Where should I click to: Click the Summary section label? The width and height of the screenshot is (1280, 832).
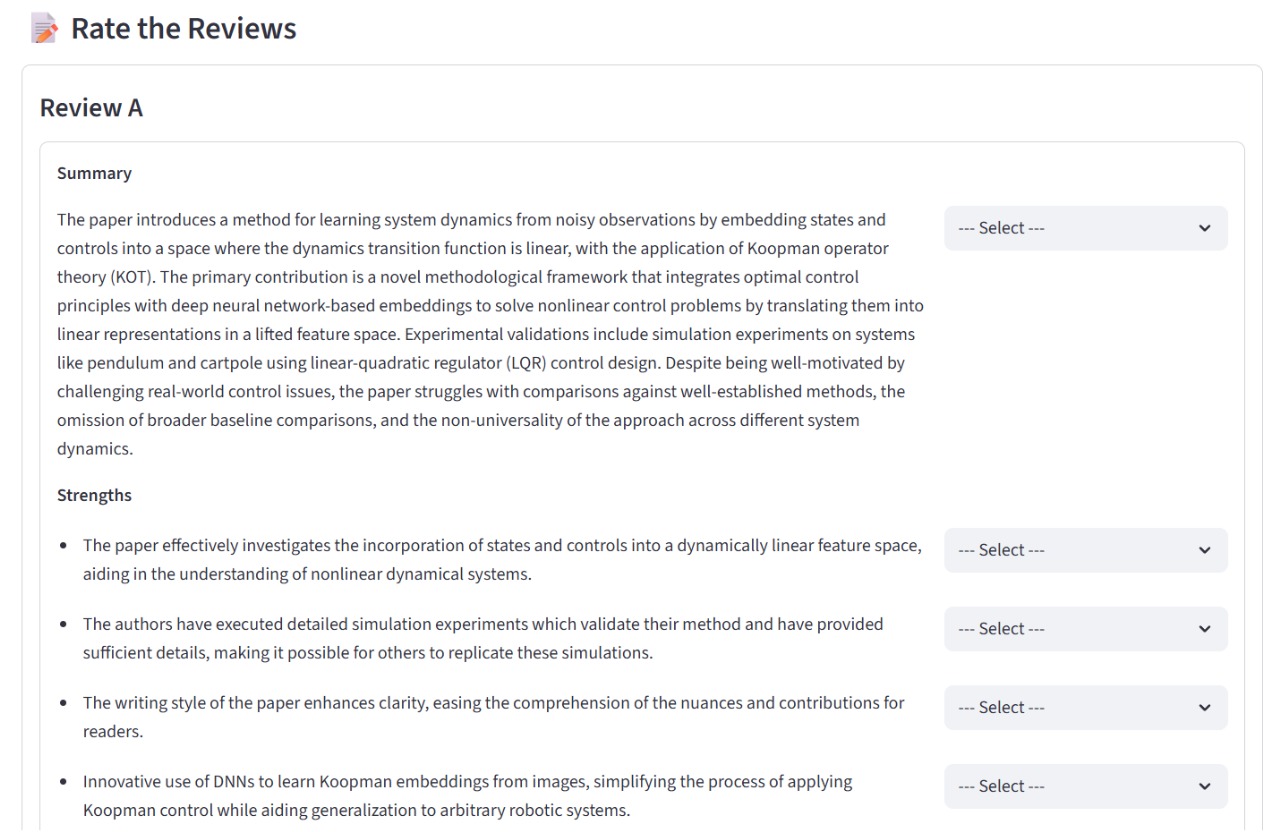[x=94, y=173]
